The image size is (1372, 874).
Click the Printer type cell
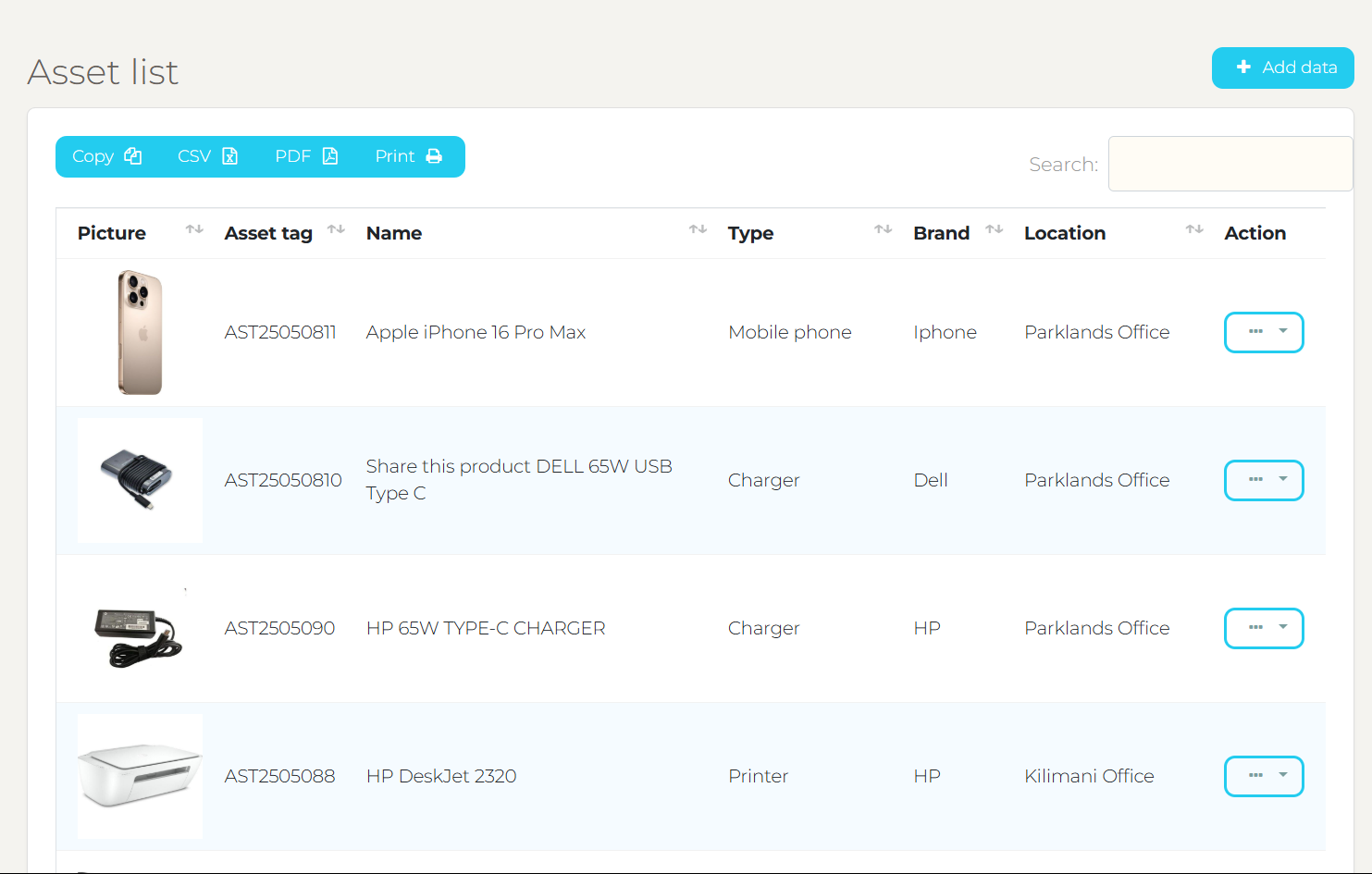pos(759,776)
